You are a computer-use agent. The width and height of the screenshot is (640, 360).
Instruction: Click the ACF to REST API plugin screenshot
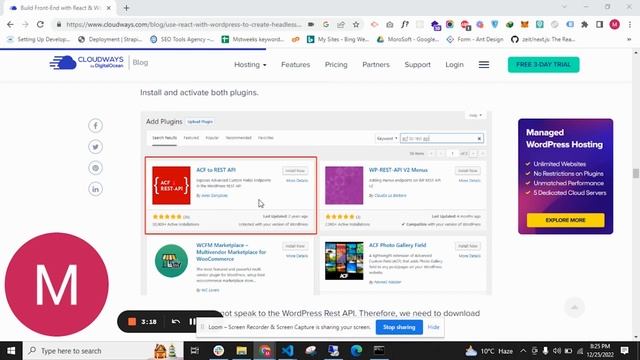click(231, 195)
